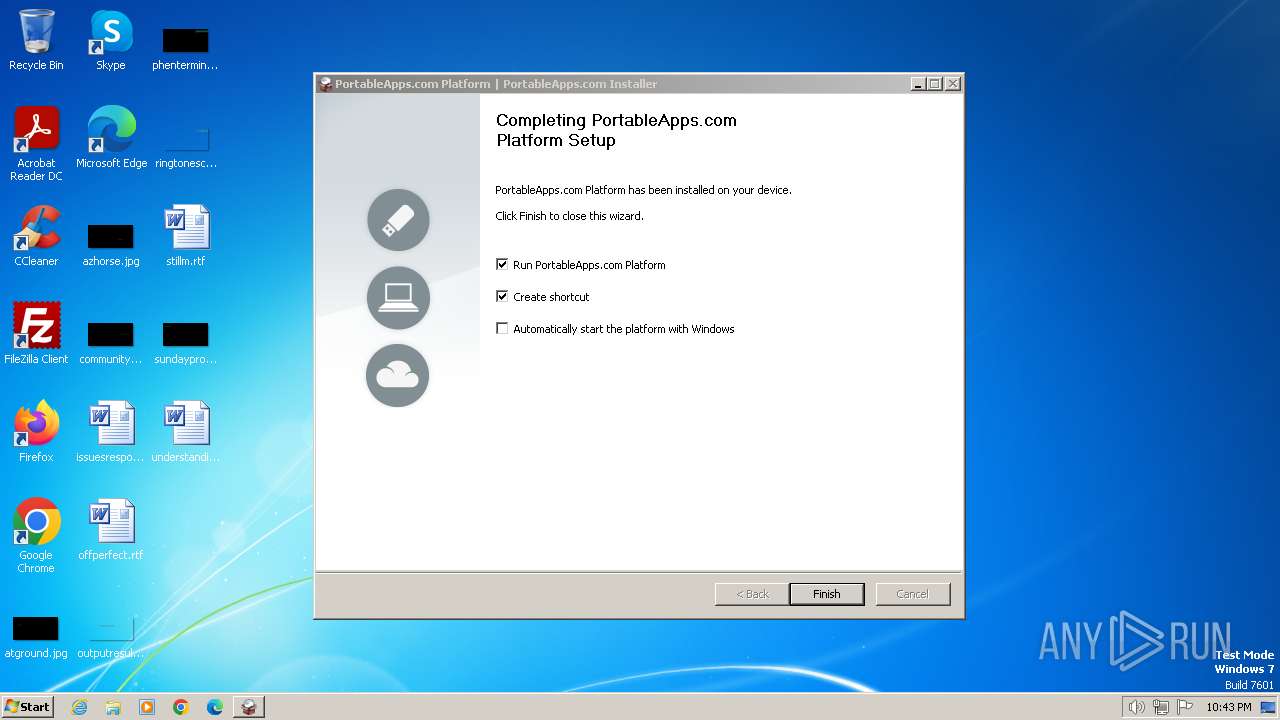
Task: Select atground.jpg file on desktop
Action: (36, 638)
